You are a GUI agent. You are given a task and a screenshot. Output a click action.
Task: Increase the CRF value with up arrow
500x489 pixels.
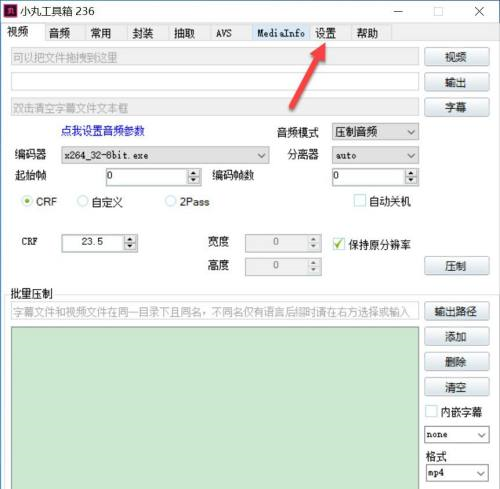(x=130, y=239)
